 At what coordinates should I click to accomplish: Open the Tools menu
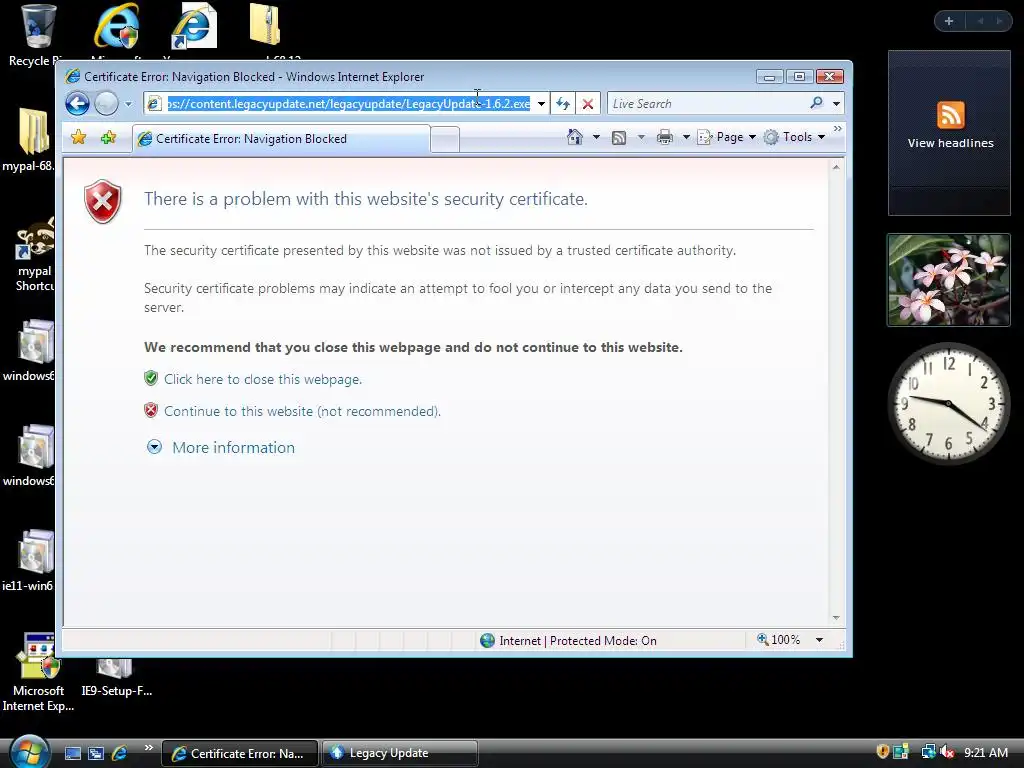(795, 137)
